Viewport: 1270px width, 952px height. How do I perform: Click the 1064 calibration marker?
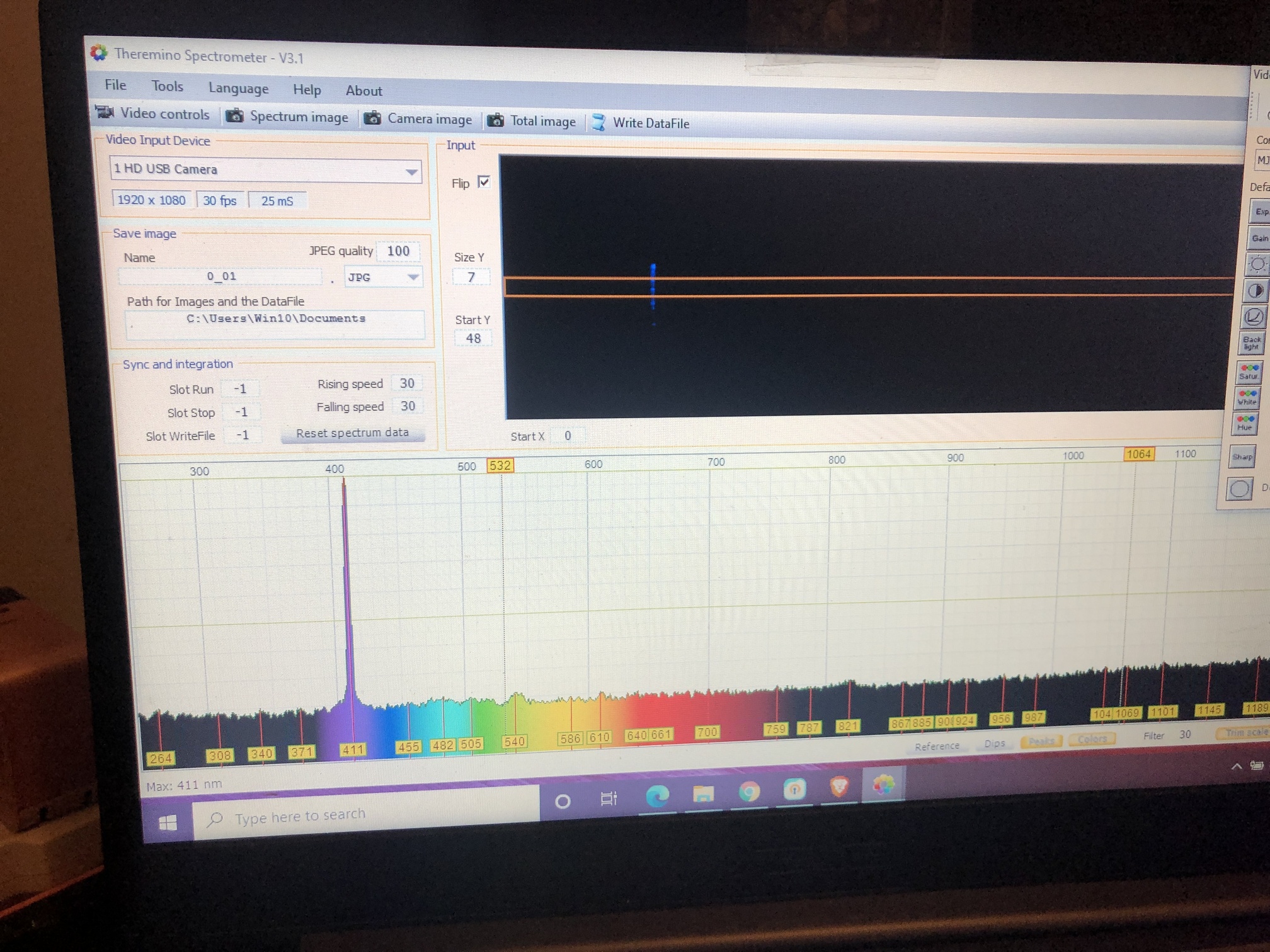point(1138,454)
